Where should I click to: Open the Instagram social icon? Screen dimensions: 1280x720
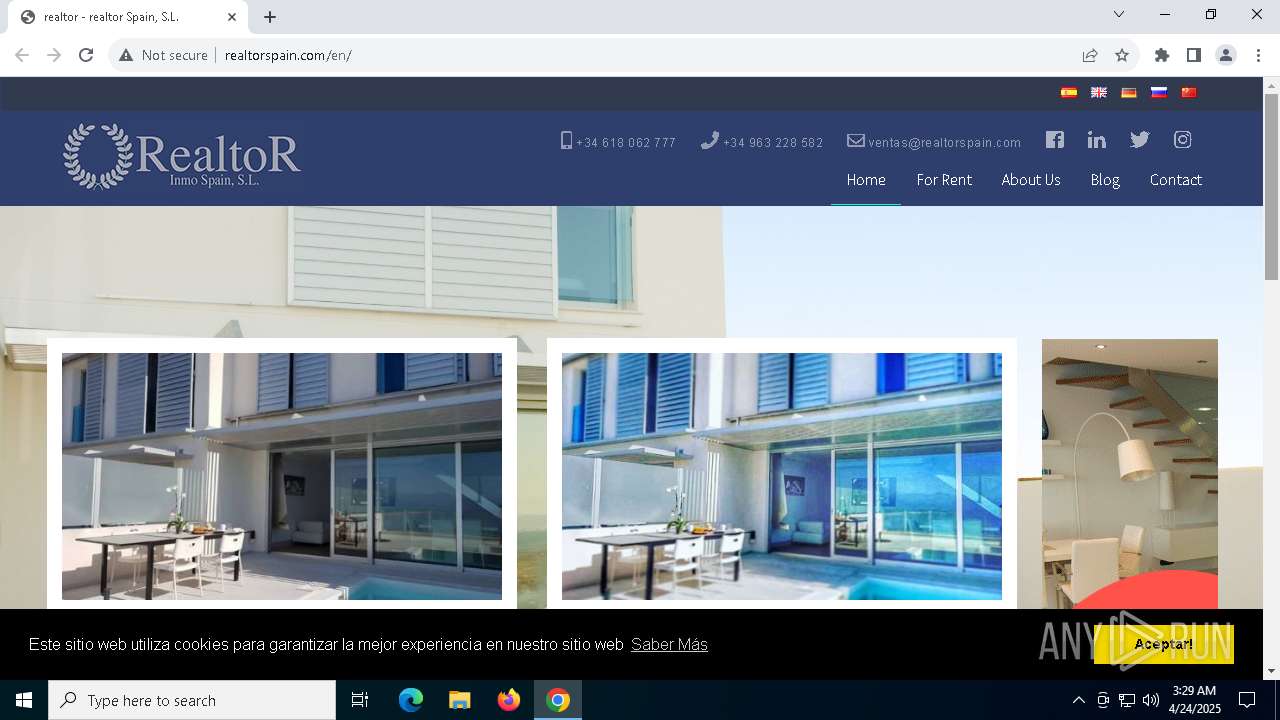tap(1183, 140)
